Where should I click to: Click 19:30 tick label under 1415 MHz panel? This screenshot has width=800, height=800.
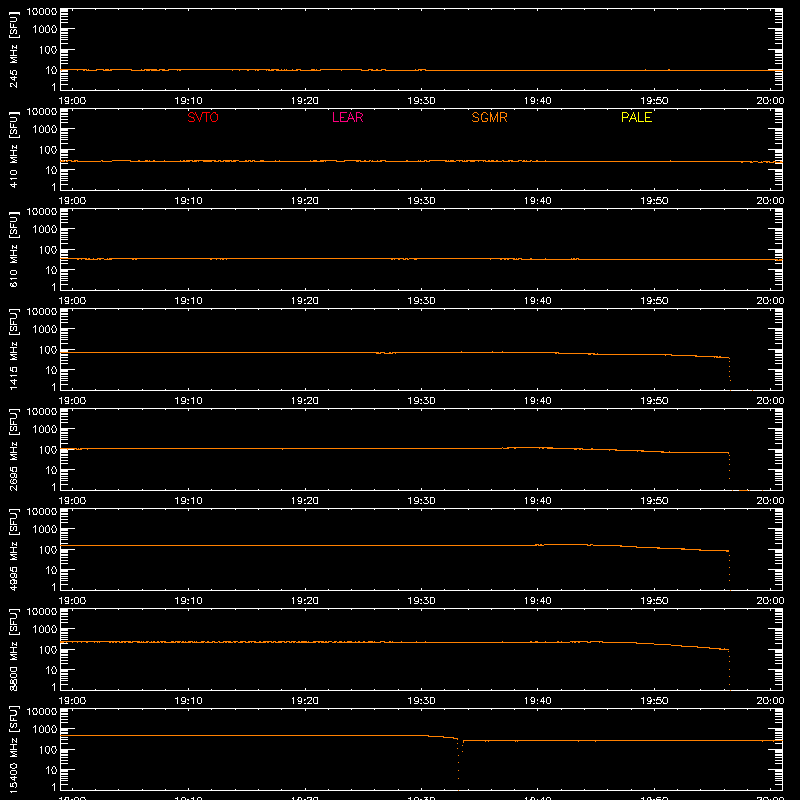(x=421, y=401)
